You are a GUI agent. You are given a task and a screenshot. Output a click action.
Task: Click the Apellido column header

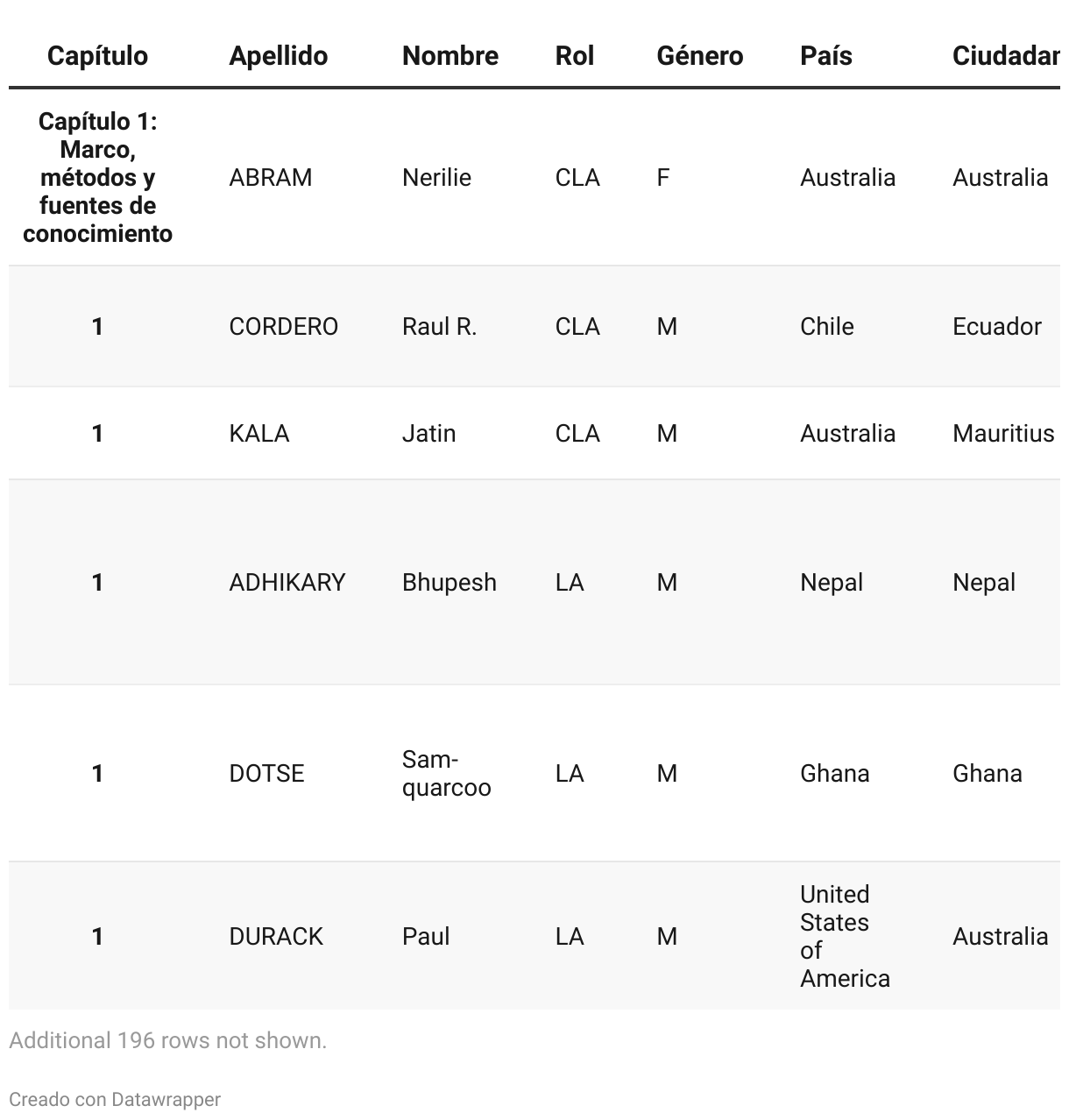tap(278, 56)
